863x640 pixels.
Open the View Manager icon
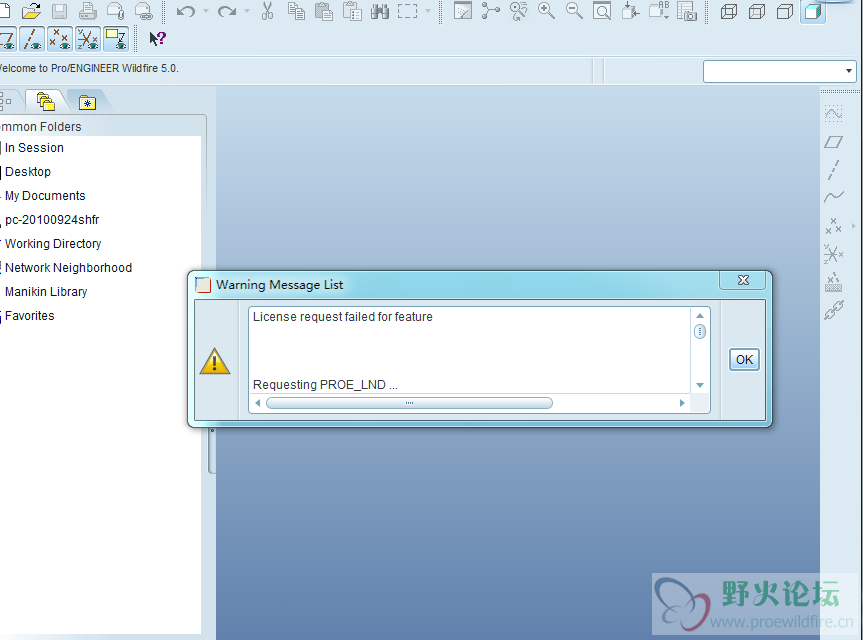686,10
